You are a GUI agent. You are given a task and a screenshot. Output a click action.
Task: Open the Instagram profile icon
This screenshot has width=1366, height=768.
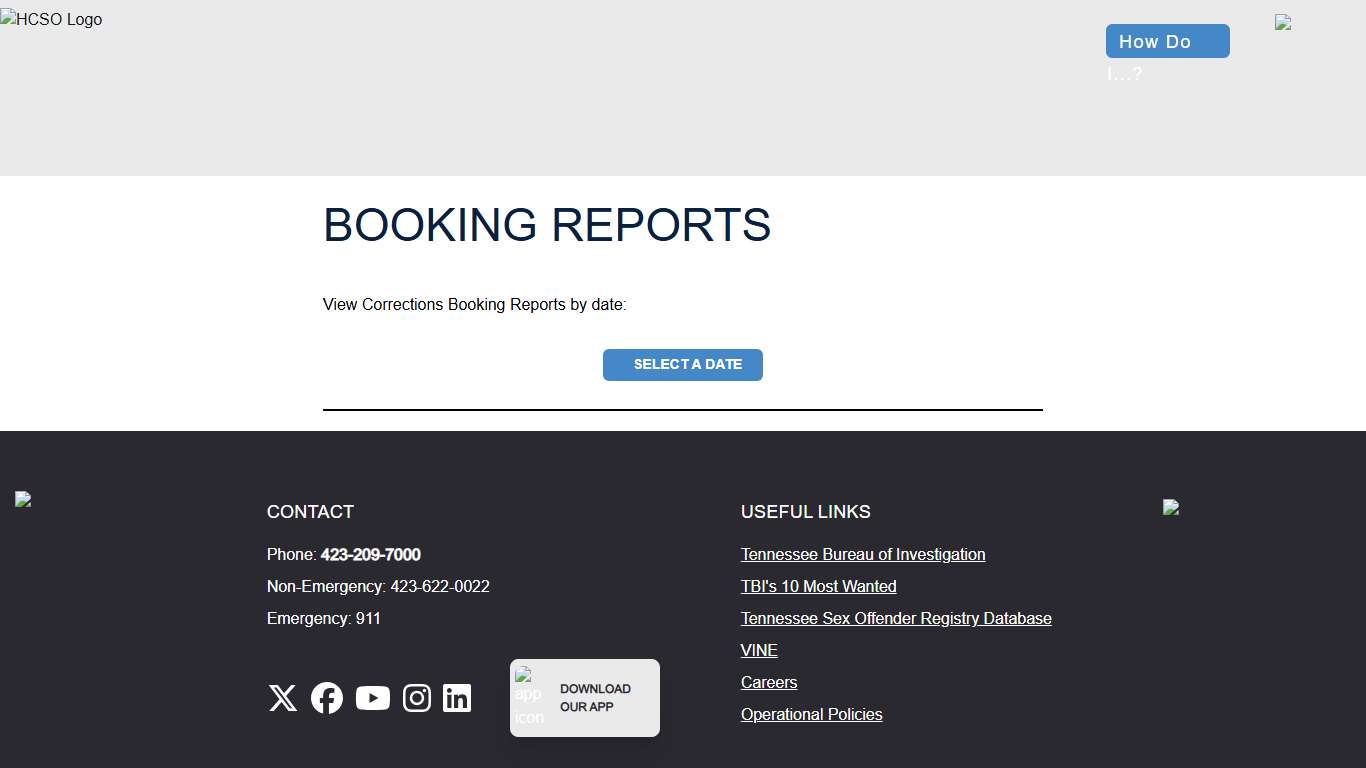(417, 698)
